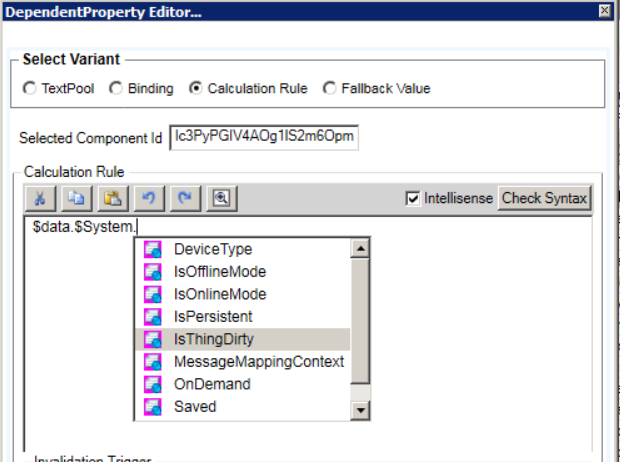This screenshot has width=620, height=462.
Task: Click the Copy toolbar icon
Action: (x=77, y=198)
